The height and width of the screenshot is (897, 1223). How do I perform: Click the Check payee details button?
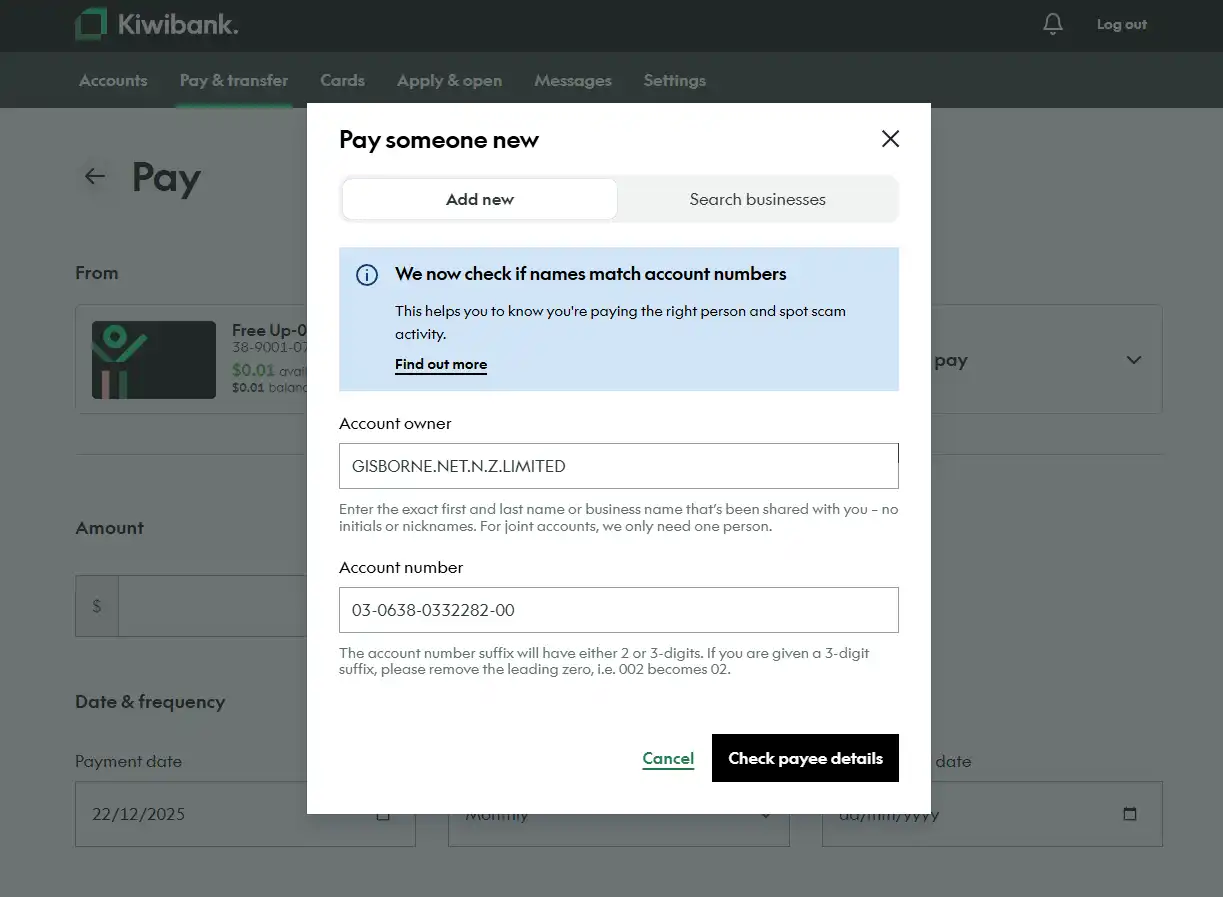coord(805,758)
